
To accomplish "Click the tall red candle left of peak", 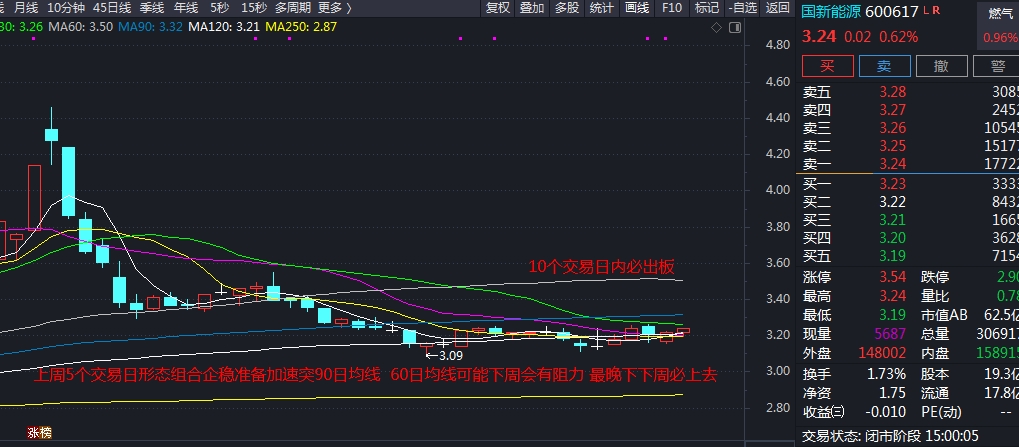I will click(34, 198).
